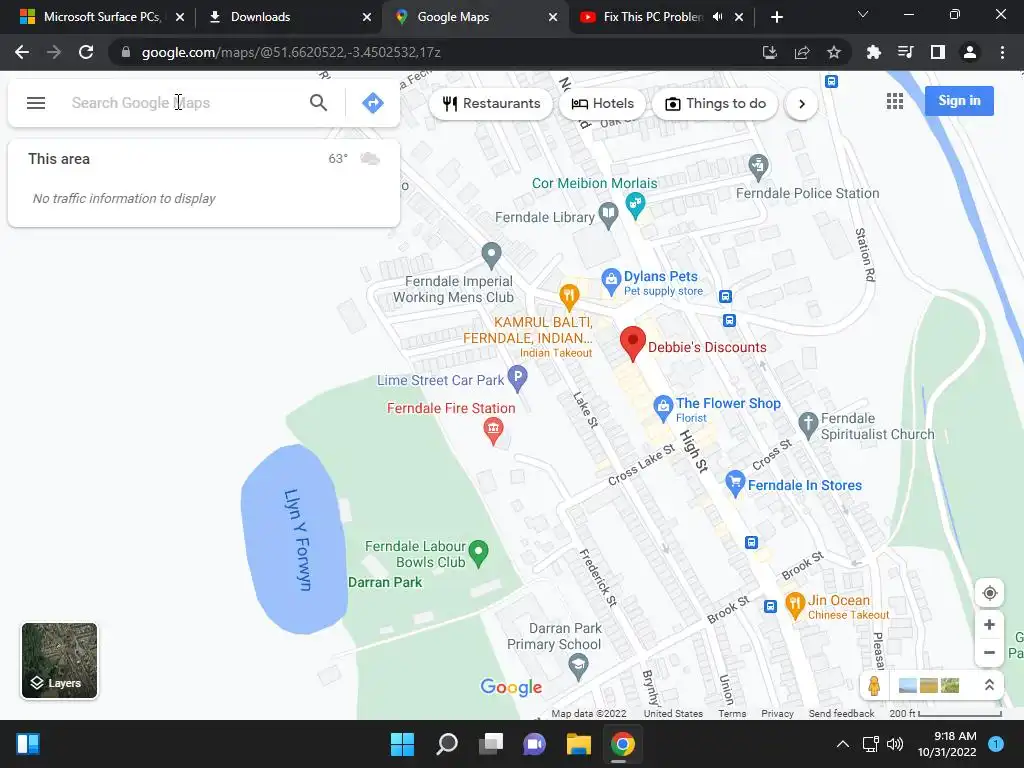Open File Explorer from the taskbar
1024x768 pixels.
[579, 744]
